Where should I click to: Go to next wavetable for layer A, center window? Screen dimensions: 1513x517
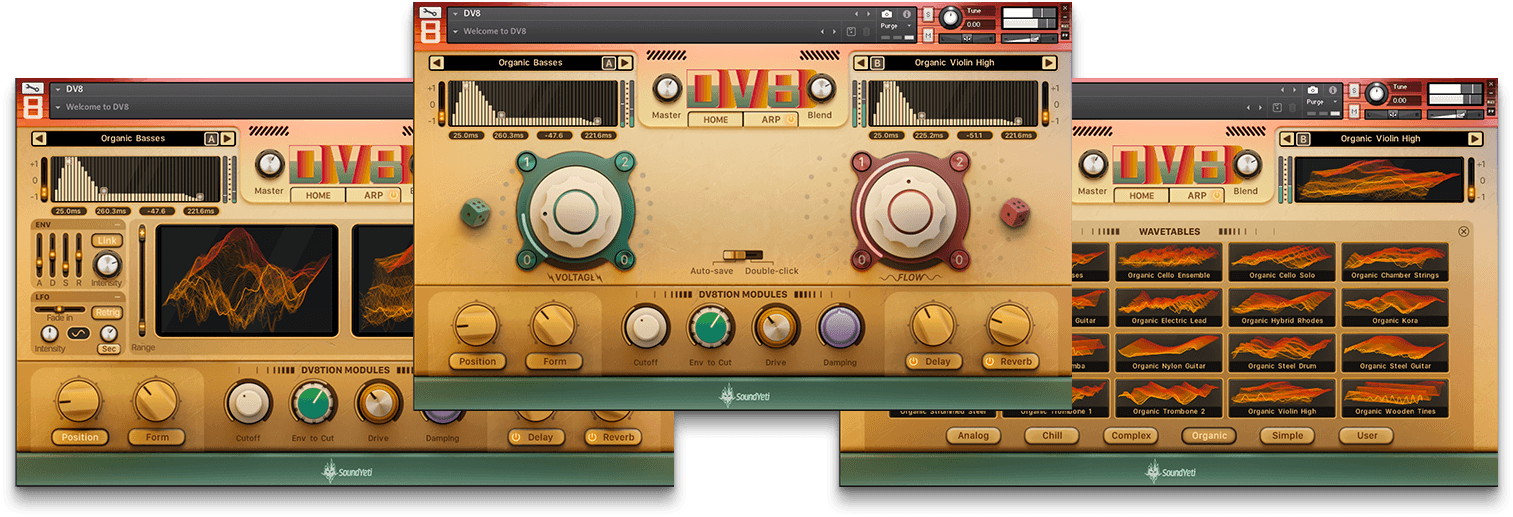coord(625,63)
